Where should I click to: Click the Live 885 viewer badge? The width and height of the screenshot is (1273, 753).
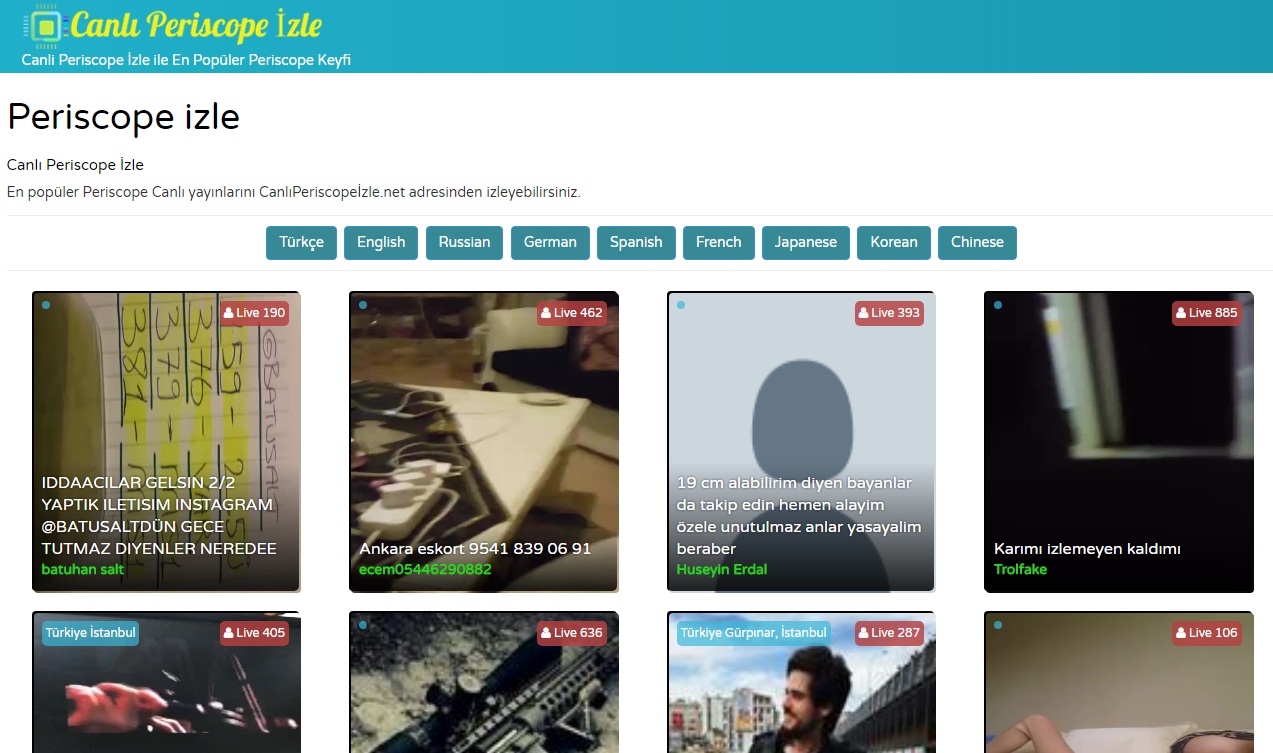(1207, 313)
